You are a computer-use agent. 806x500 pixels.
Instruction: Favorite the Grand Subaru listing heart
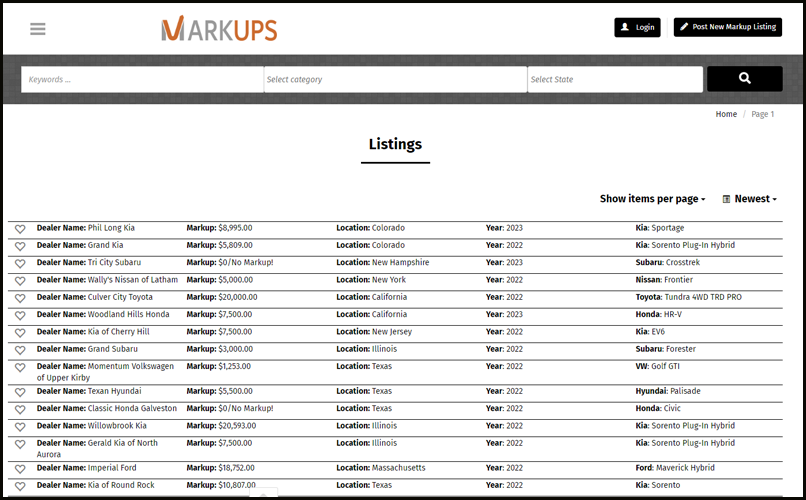coord(20,350)
